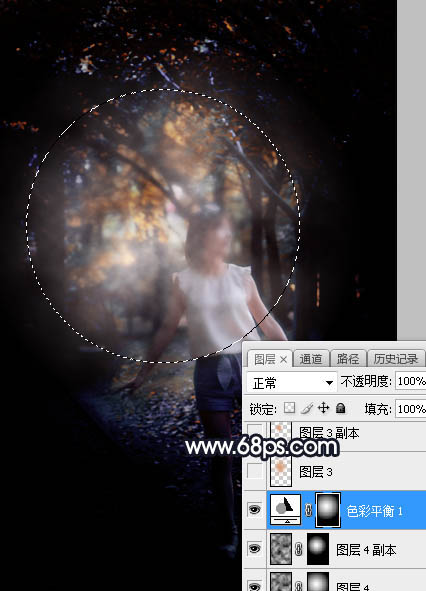Click the link icon on 色彩平衡 1

(308, 510)
